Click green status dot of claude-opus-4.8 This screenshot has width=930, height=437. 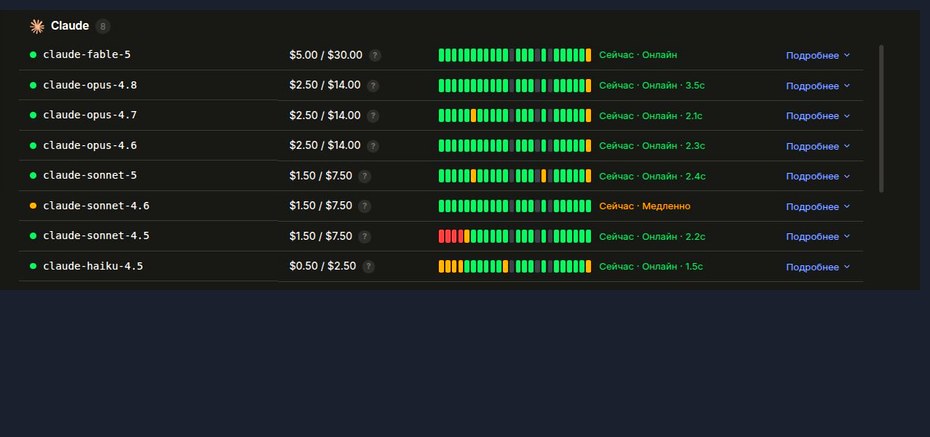tap(33, 85)
